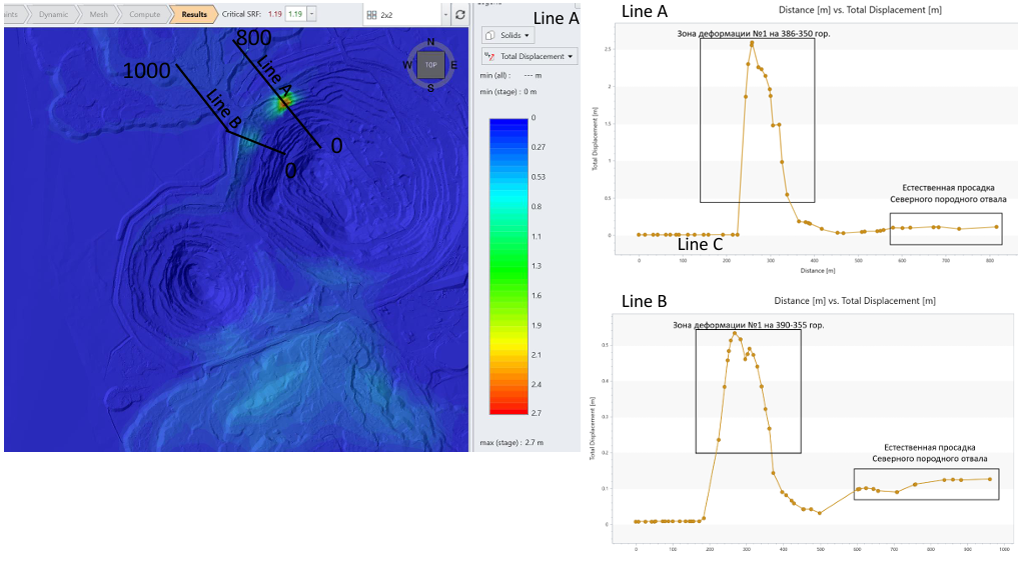Screen dimensions: 1018x562
Task: Click the Solids cube icon
Action: pyautogui.click(x=489, y=36)
